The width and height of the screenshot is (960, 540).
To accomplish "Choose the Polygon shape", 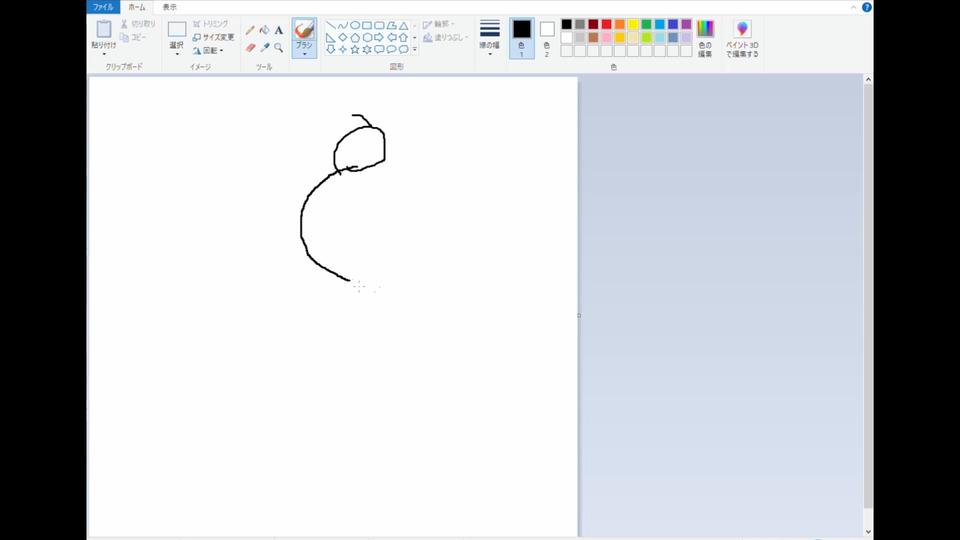I will pos(391,26).
